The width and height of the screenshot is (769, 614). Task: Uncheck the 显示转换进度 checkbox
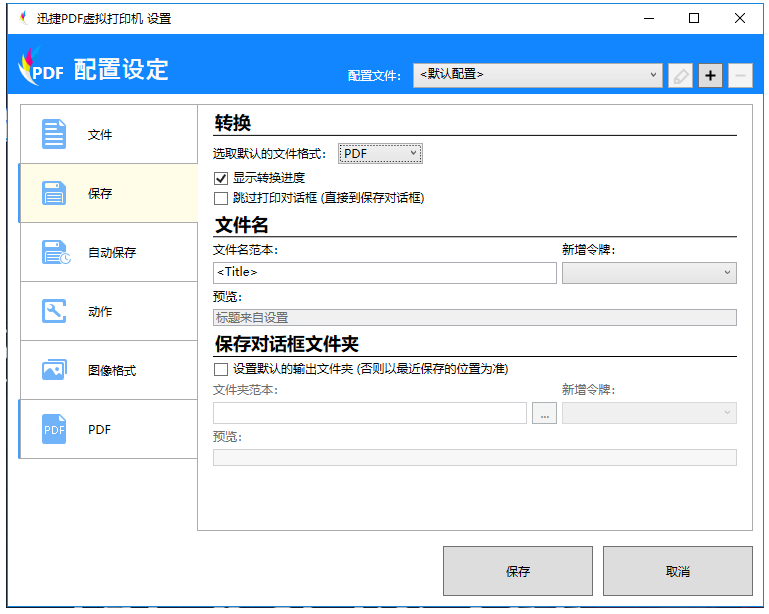coord(221,178)
